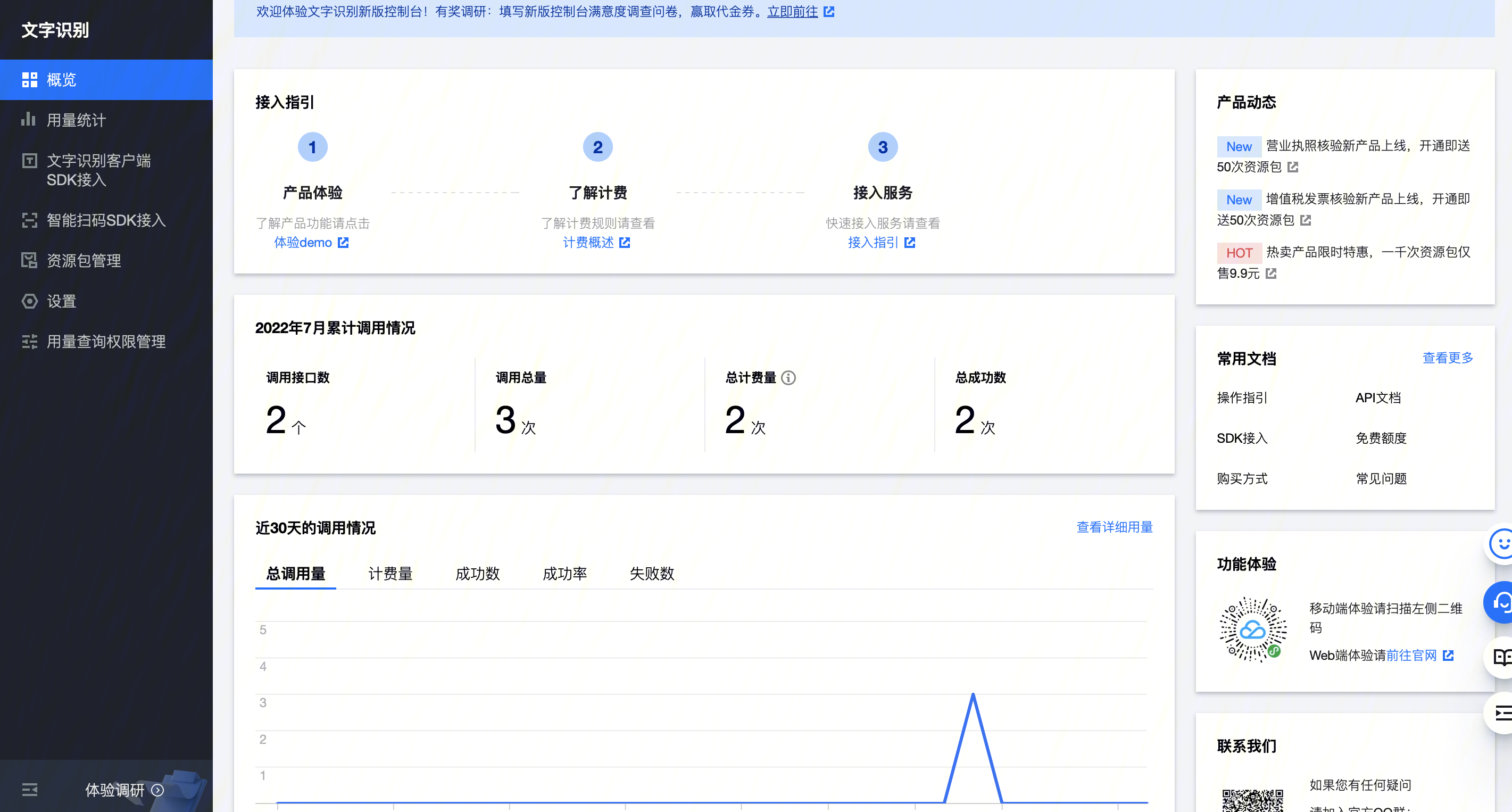Viewport: 1512px width, 812px height.
Task: Open the 常见问题 document
Action: [1381, 478]
